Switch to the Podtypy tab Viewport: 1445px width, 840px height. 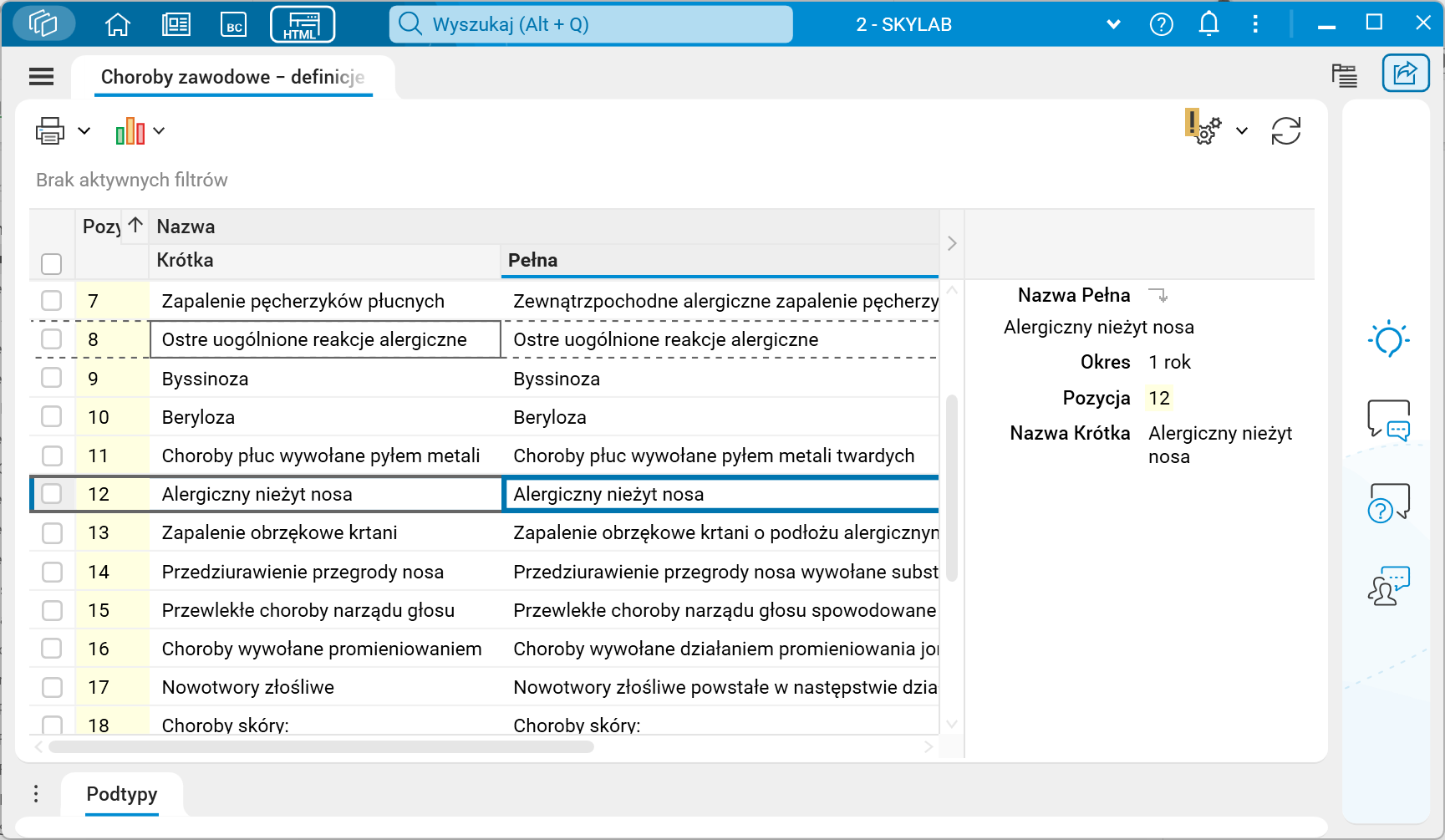121,794
